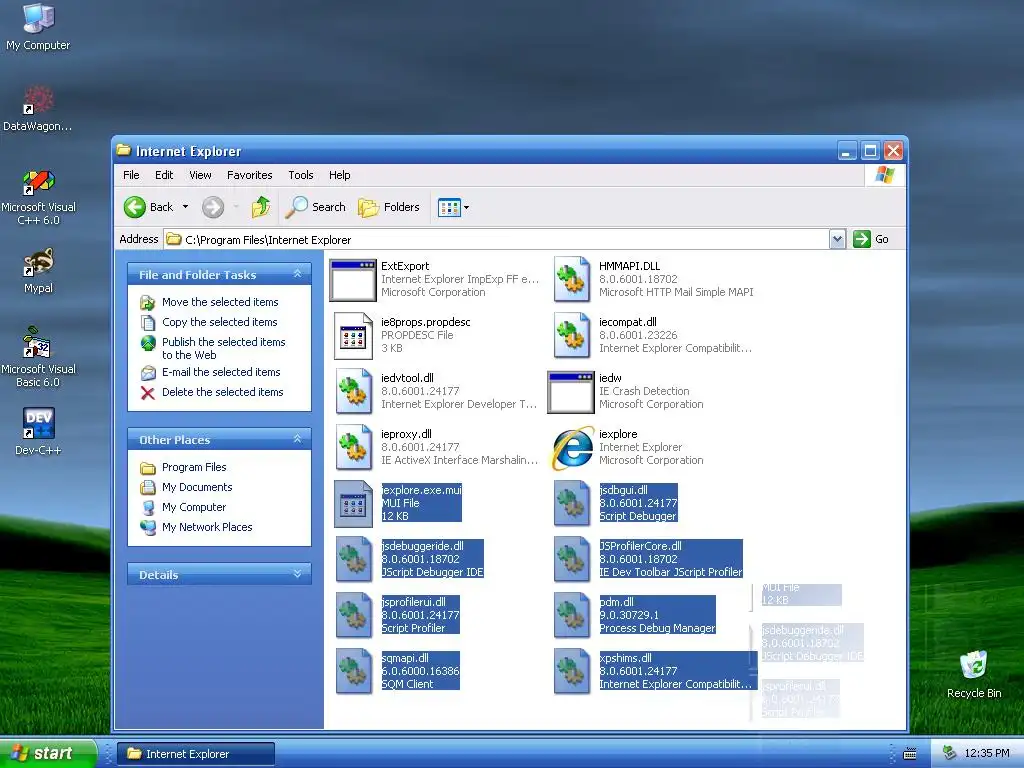Open the Back history dropdown arrow
Viewport: 1024px width, 768px height.
[185, 207]
